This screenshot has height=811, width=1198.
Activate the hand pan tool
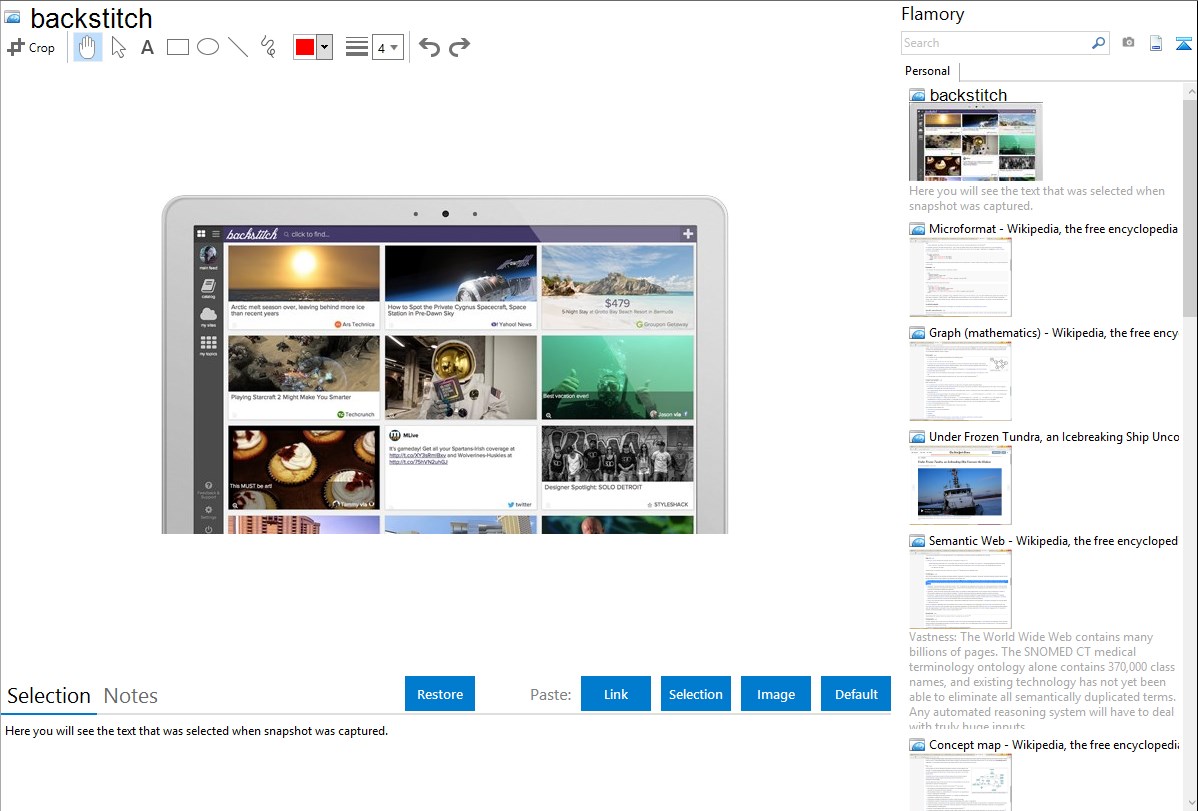88,47
